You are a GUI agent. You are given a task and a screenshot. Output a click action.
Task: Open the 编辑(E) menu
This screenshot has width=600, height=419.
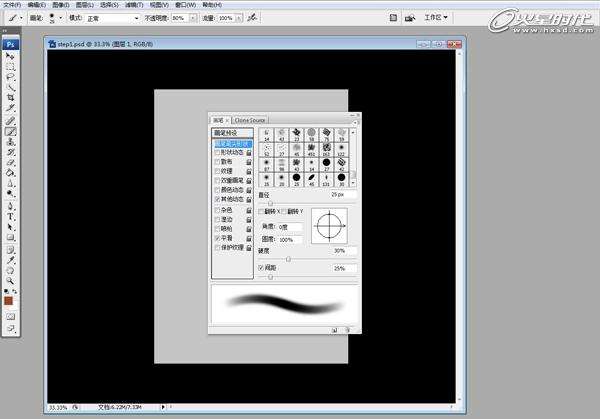tap(37, 5)
